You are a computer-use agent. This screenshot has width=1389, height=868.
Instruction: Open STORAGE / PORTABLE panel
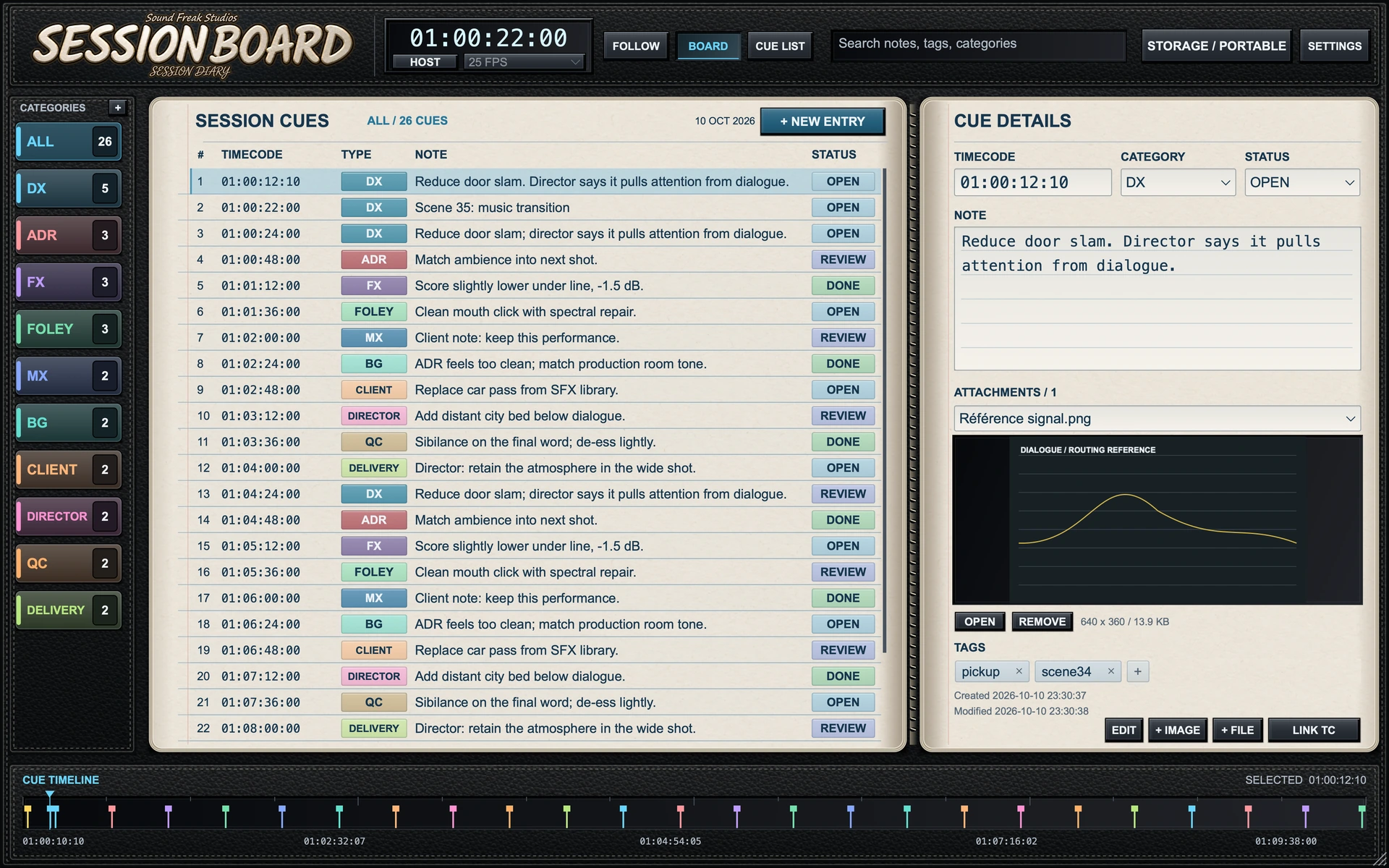point(1216,46)
